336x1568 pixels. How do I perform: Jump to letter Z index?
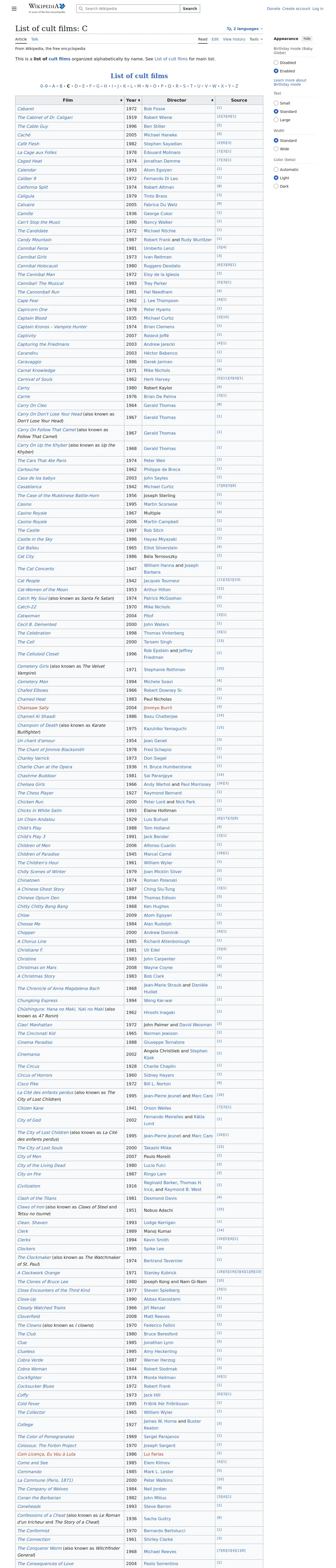(x=237, y=87)
